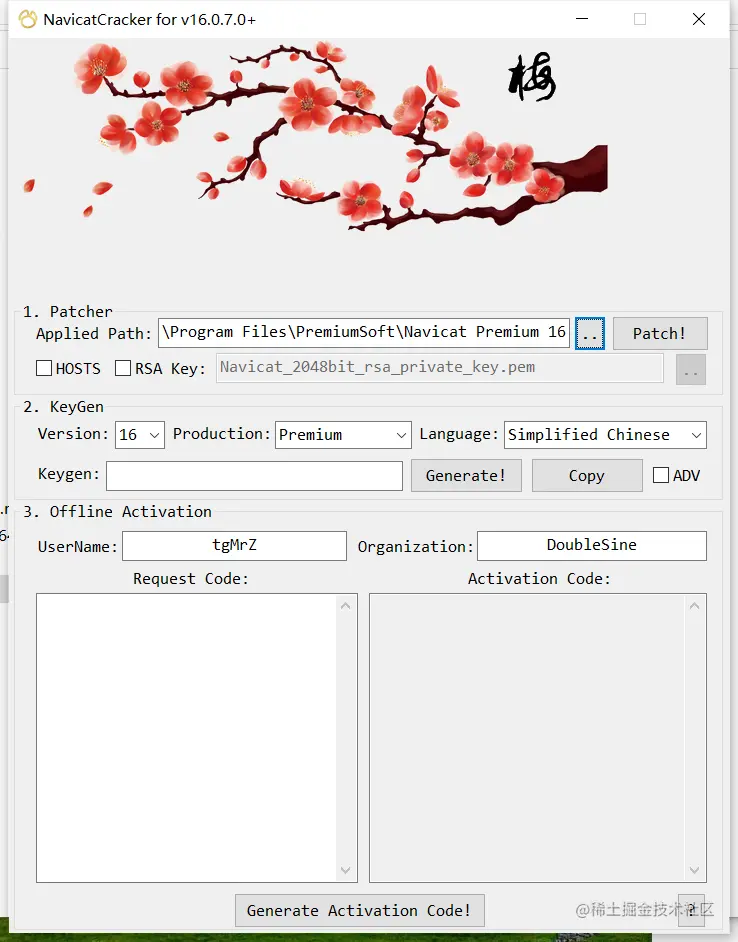
Task: Open the Language dropdown showing Simplified Chinese
Action: [605, 434]
